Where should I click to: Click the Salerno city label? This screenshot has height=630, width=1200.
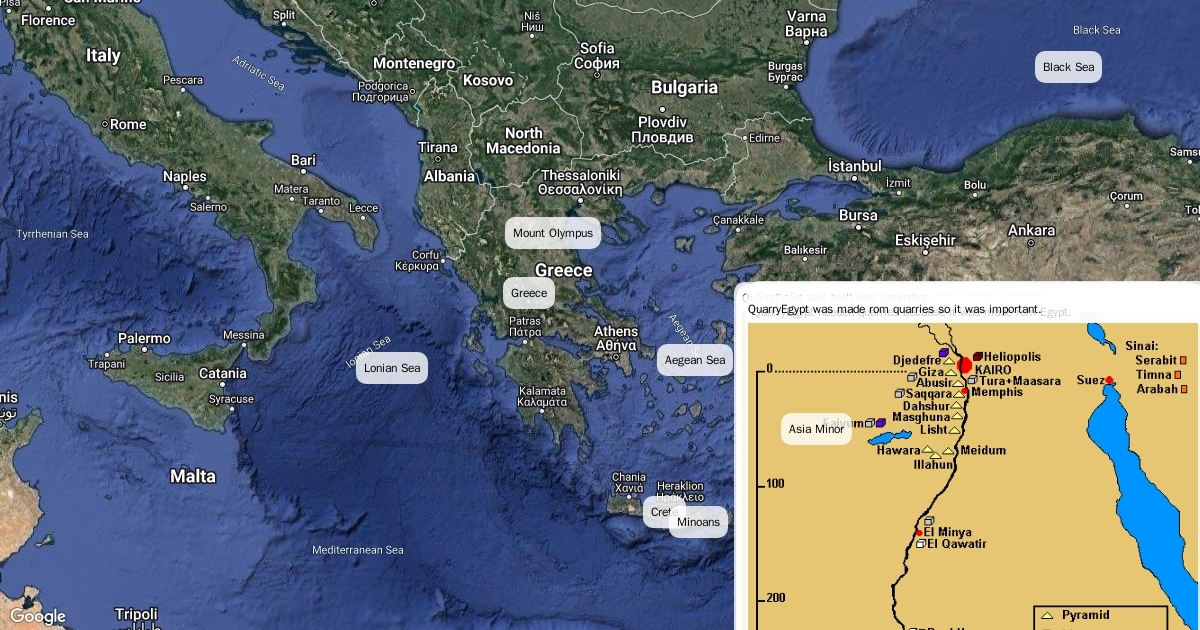(x=208, y=207)
